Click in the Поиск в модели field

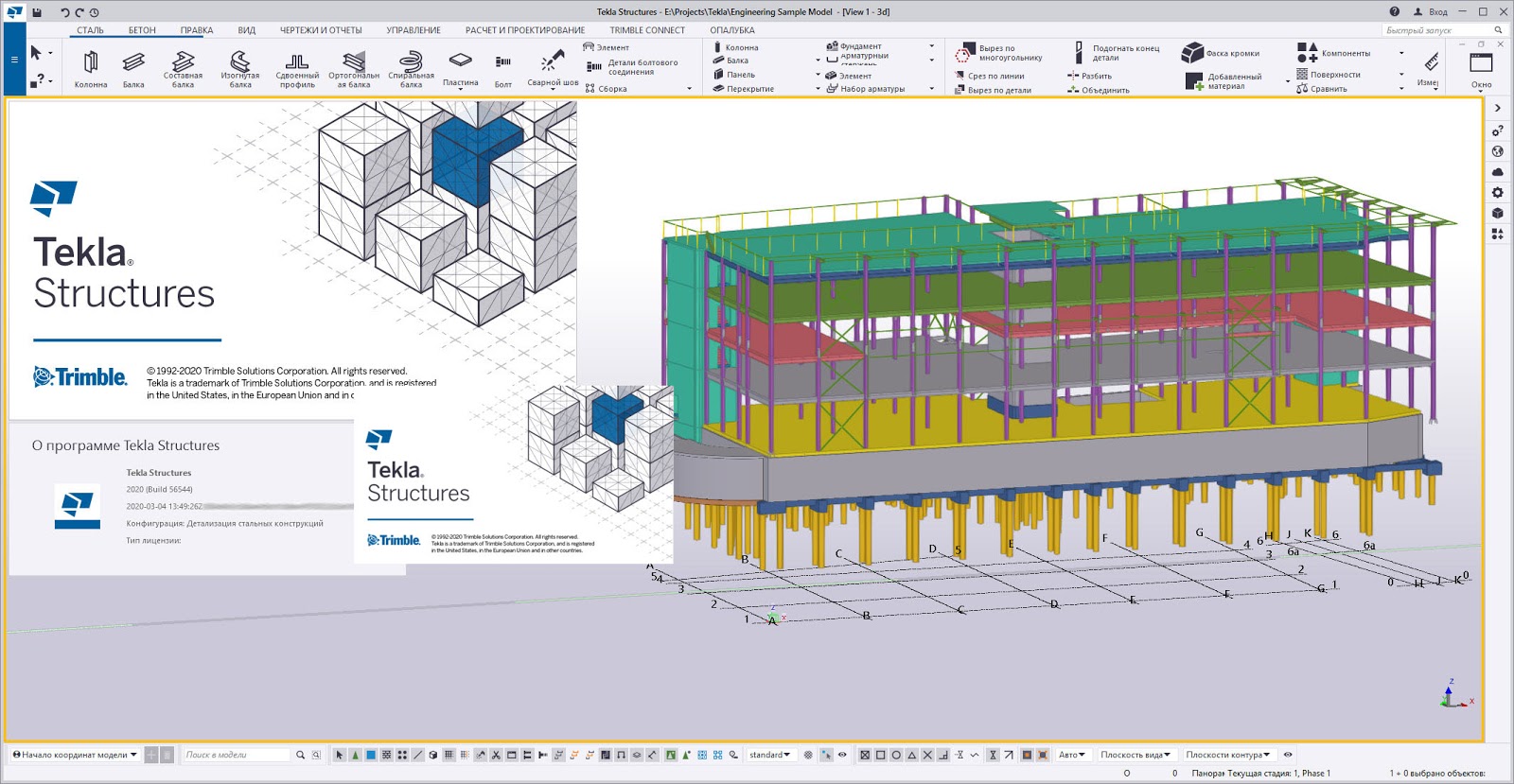coord(237,755)
